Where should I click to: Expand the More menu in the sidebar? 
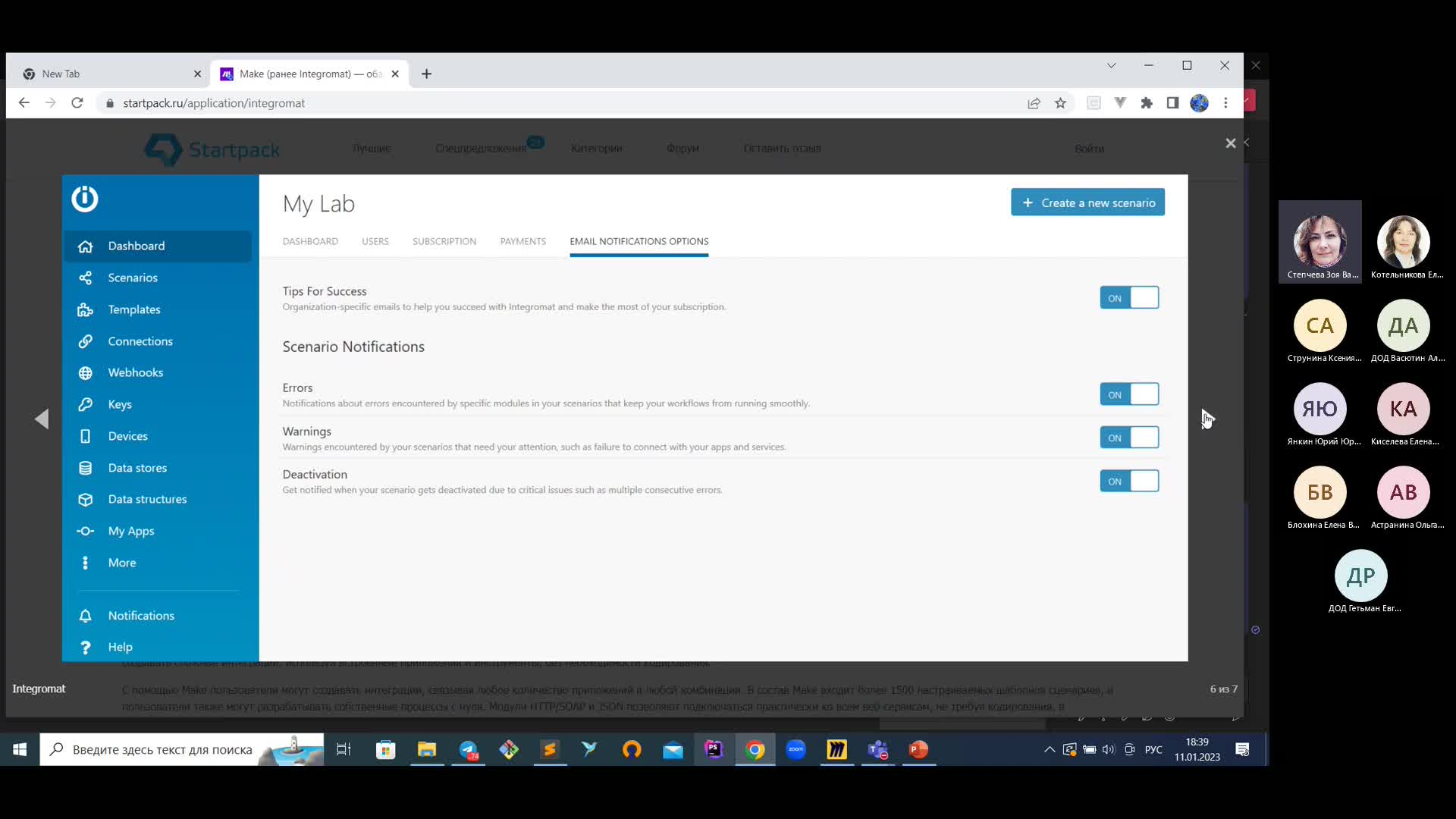point(158,563)
